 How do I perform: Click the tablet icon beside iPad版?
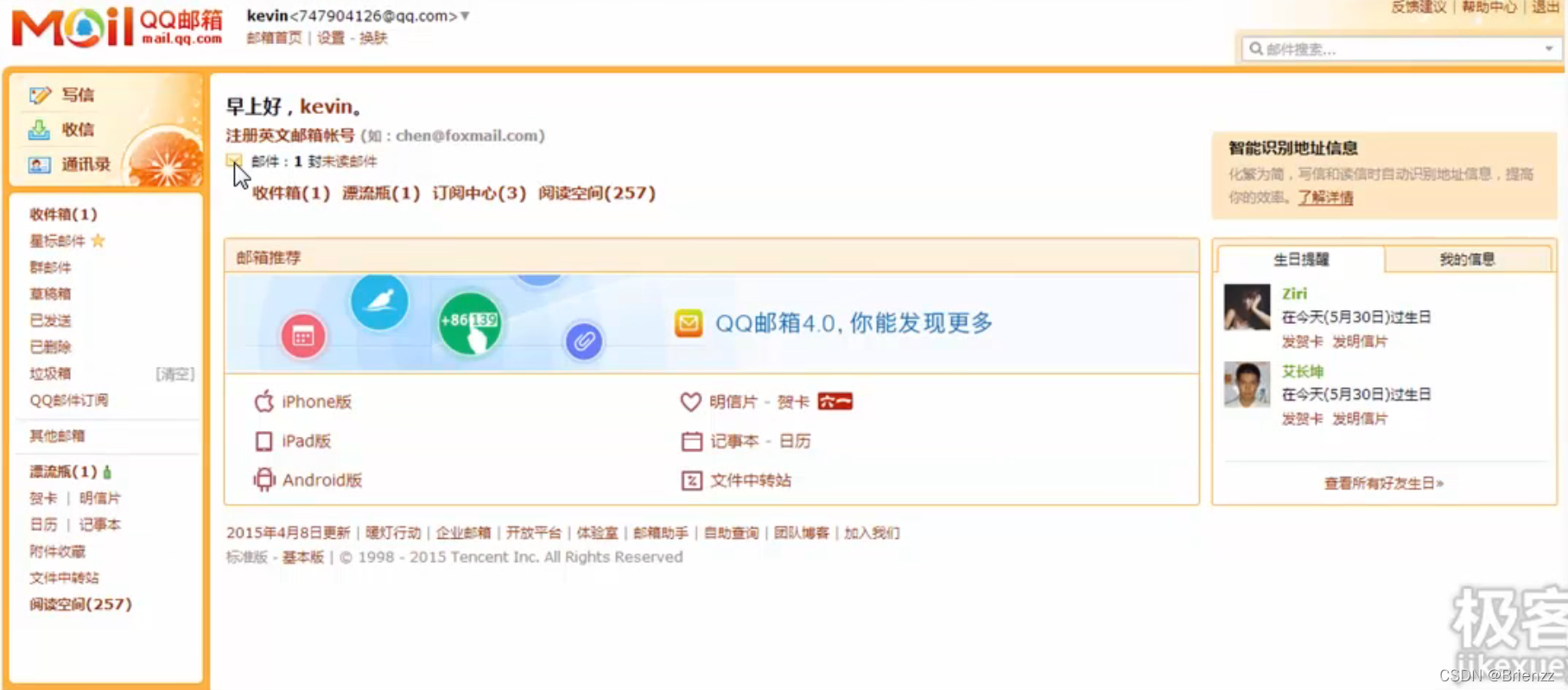[x=264, y=441]
